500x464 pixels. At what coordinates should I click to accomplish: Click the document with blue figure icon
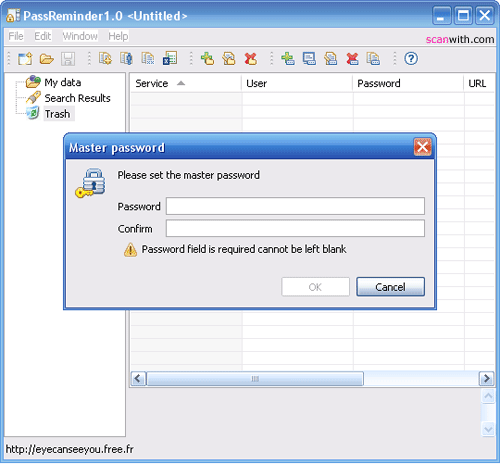tap(126, 59)
